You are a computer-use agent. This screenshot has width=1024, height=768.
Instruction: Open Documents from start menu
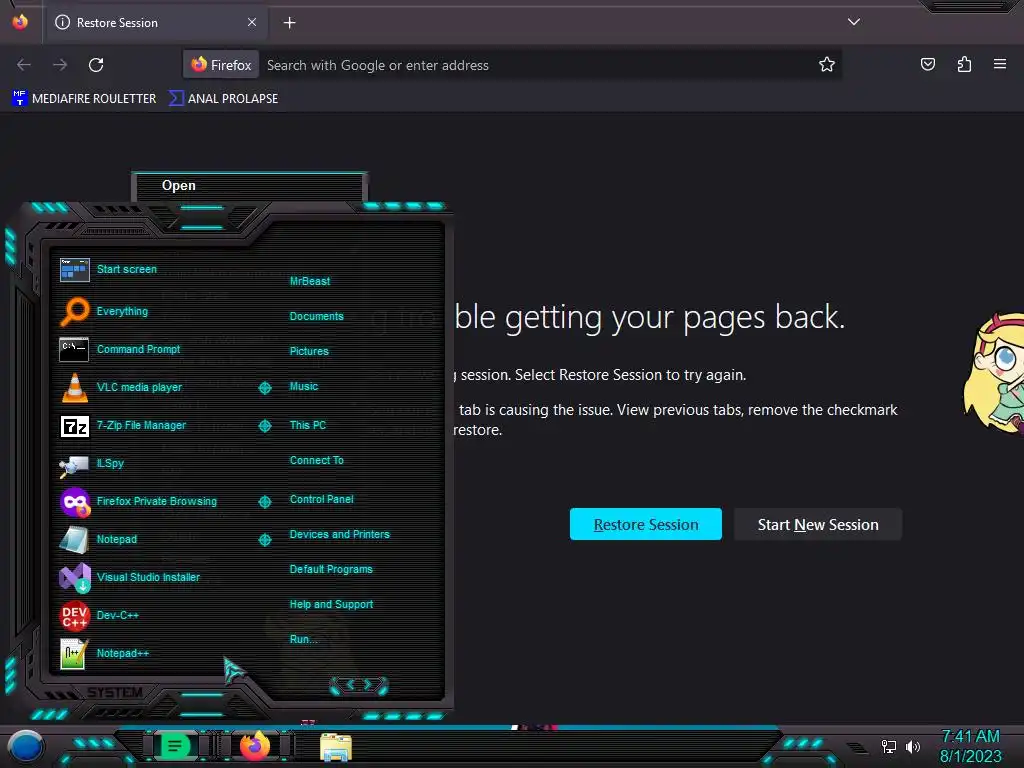coord(316,316)
